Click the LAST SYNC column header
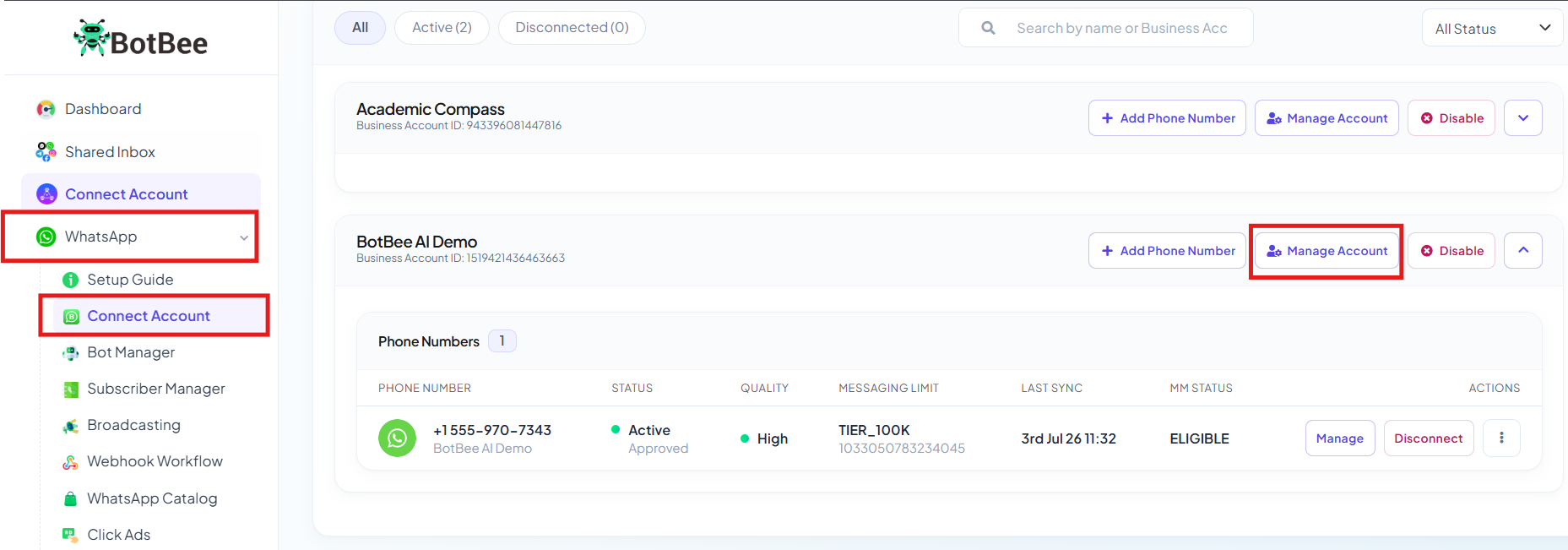The height and width of the screenshot is (550, 1568). (1051, 388)
